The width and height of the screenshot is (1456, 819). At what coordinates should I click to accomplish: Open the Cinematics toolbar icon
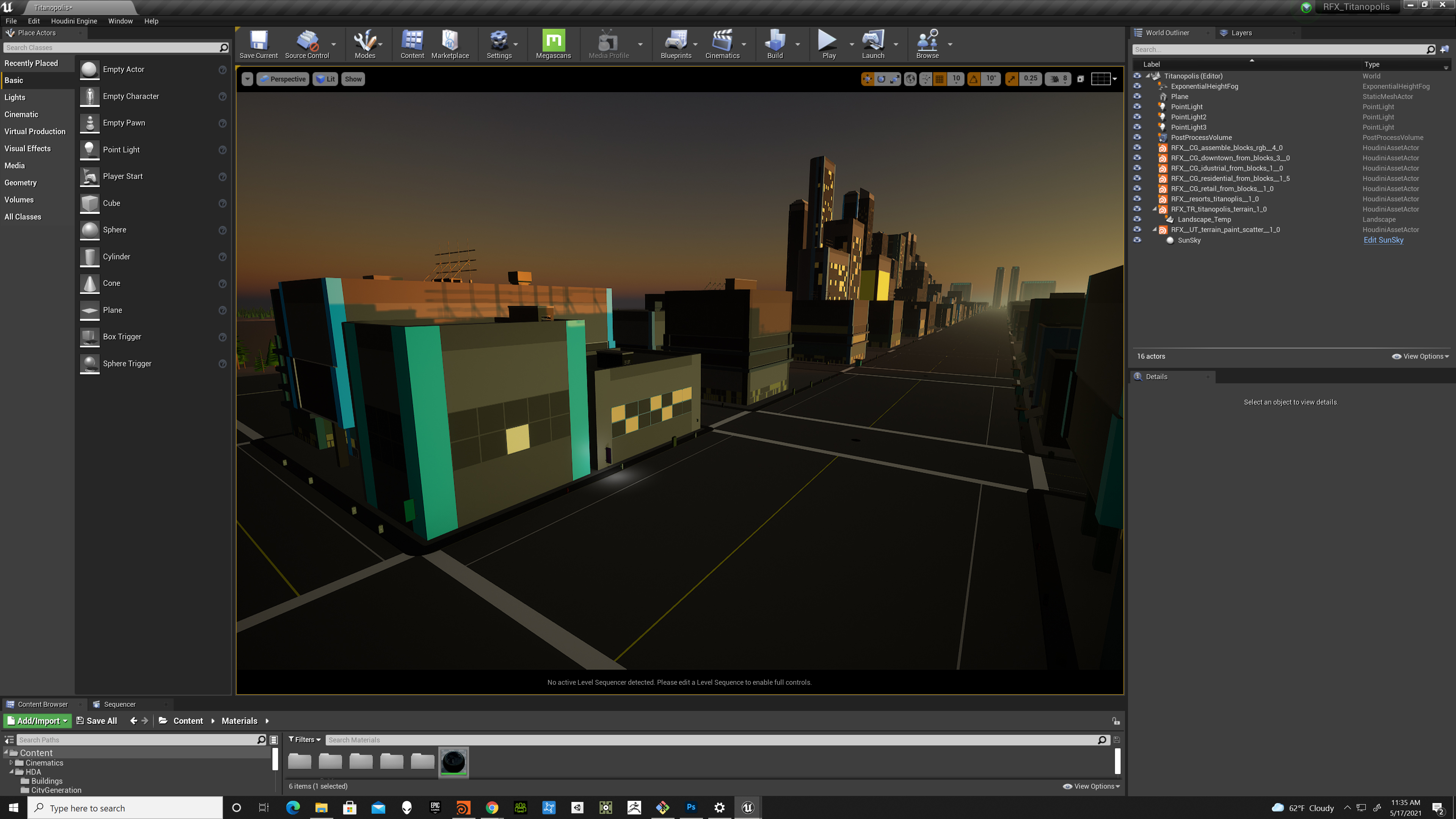(x=722, y=44)
